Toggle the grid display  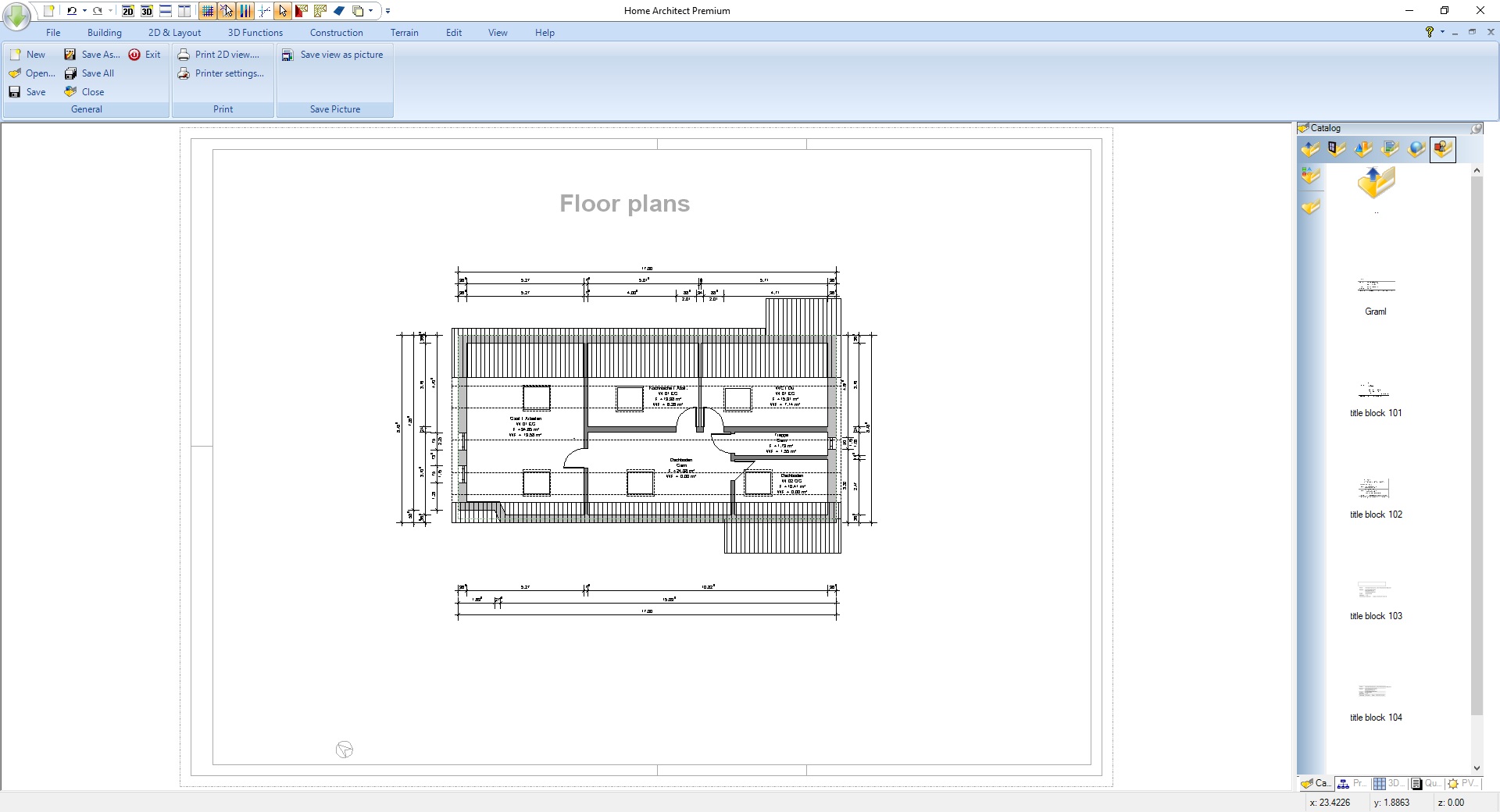[x=207, y=11]
